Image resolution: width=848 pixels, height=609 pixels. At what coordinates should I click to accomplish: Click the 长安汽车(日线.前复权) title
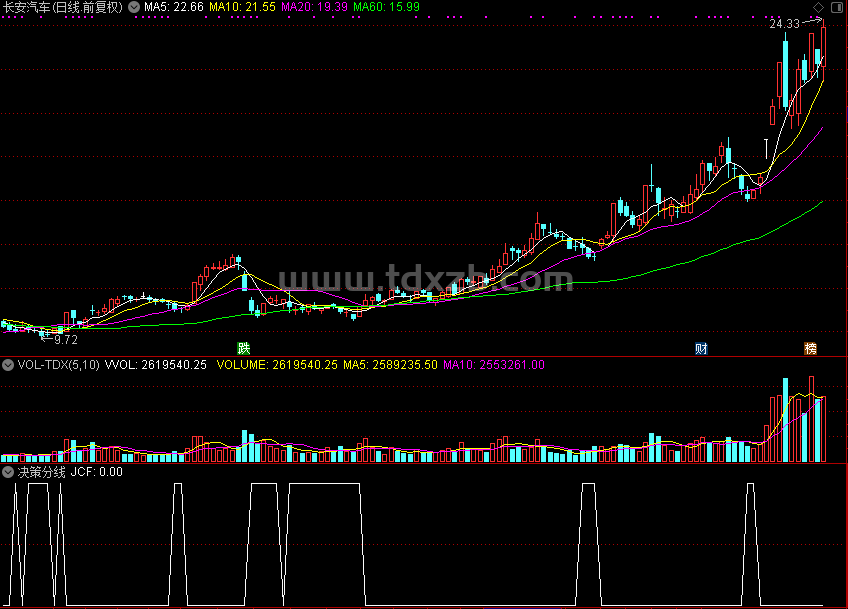click(x=63, y=7)
